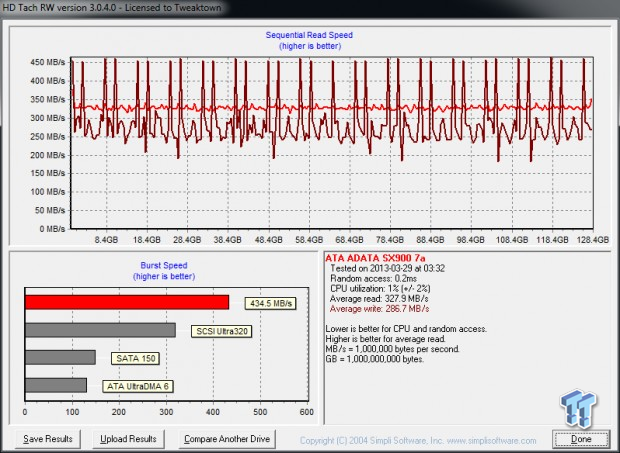Select the gray SATA 150 bar

60,357
